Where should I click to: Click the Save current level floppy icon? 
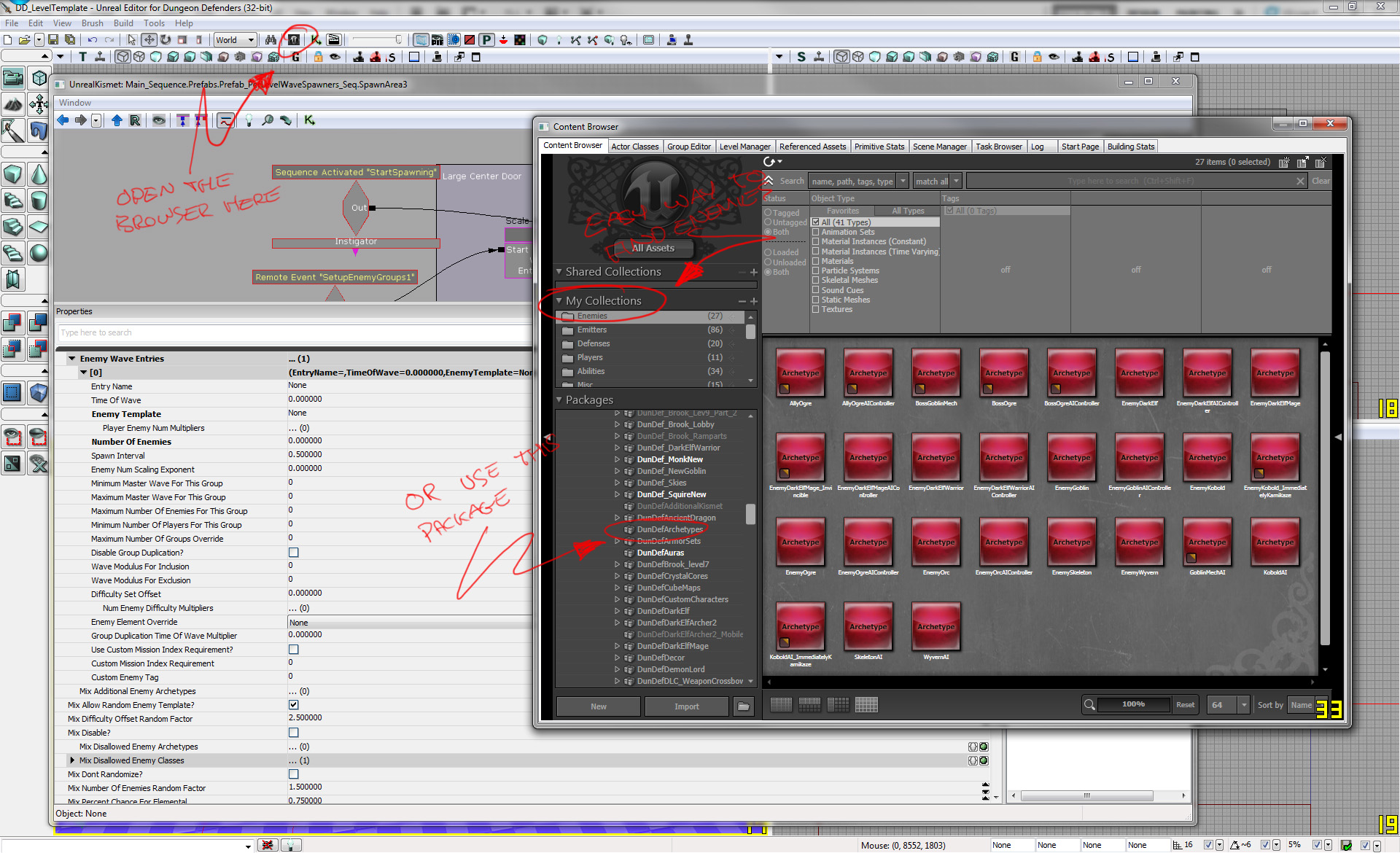53,39
